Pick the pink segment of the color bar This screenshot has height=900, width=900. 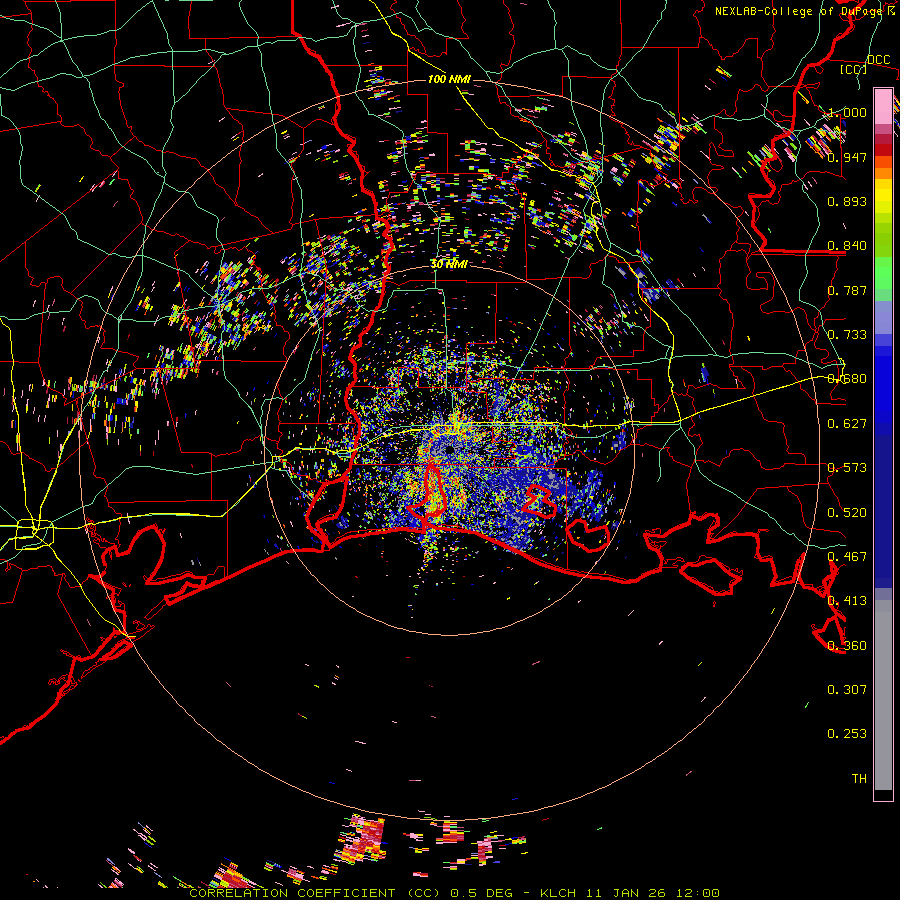[x=883, y=106]
